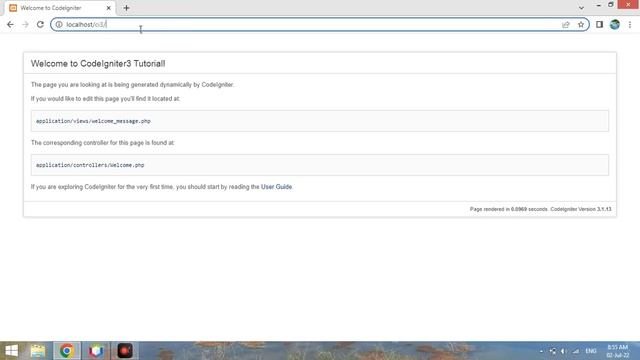Screen dimensions: 640x360
Task: Go back to the previous page
Action: tap(10, 24)
